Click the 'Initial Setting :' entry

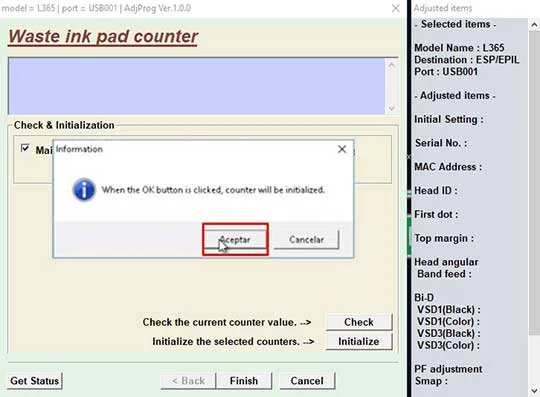coord(449,119)
